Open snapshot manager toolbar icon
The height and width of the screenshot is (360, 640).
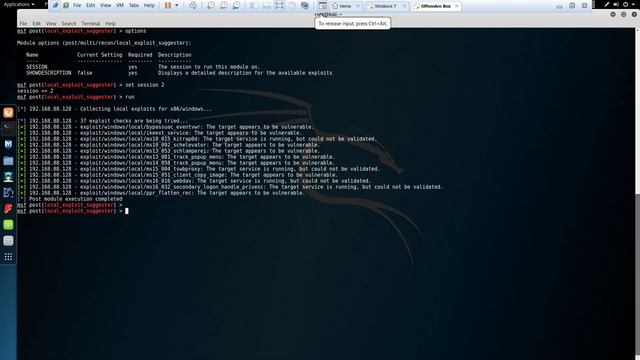pyautogui.click(x=236, y=5)
